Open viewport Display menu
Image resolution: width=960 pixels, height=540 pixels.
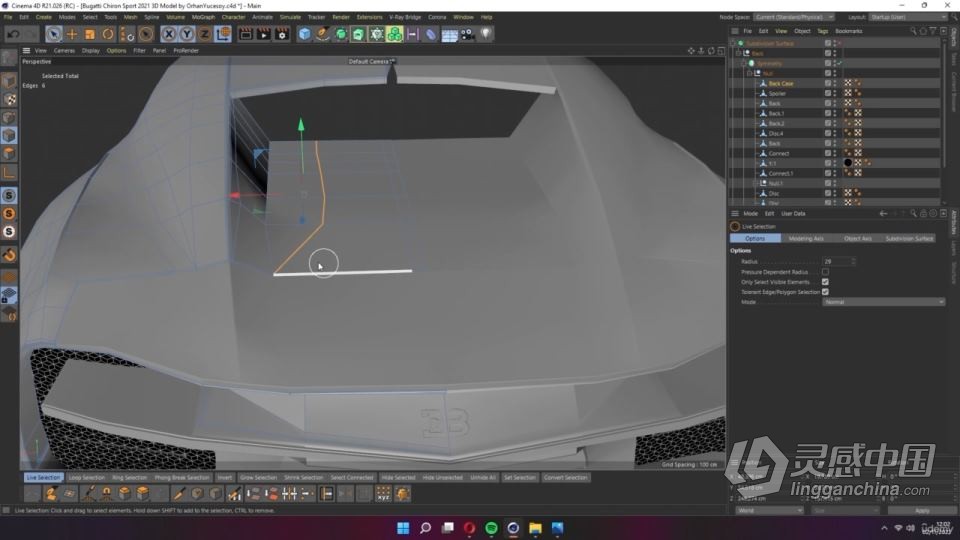(91, 51)
